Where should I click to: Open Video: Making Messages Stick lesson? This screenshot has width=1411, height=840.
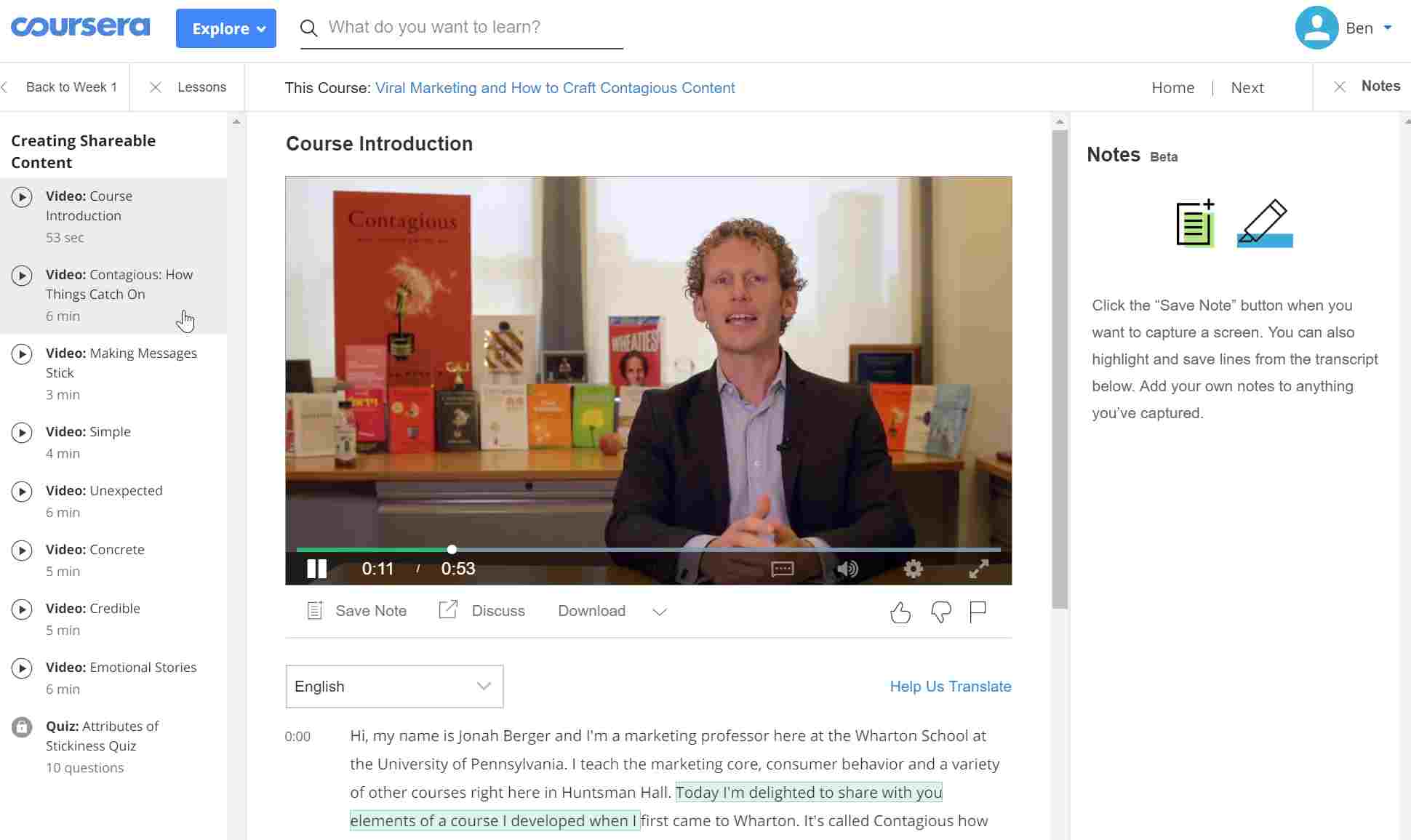point(113,373)
